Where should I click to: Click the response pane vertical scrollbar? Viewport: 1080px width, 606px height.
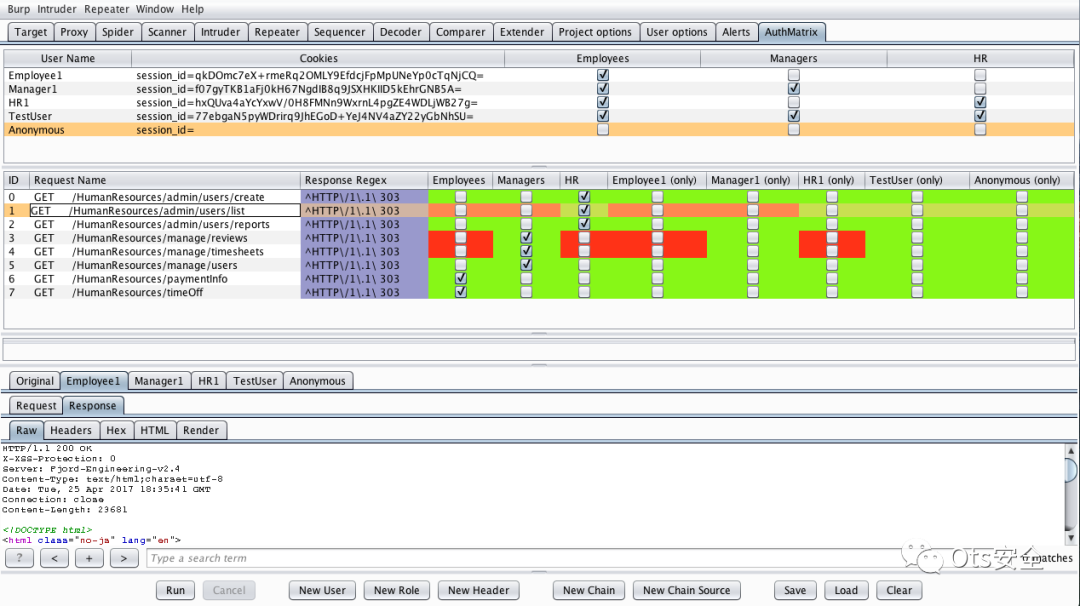(1071, 494)
